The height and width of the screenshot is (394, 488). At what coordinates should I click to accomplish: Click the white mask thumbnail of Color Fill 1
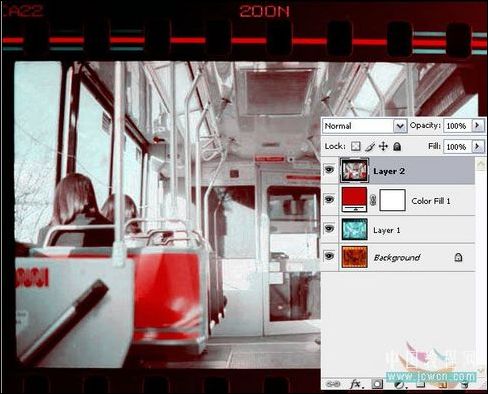pyautogui.click(x=393, y=200)
